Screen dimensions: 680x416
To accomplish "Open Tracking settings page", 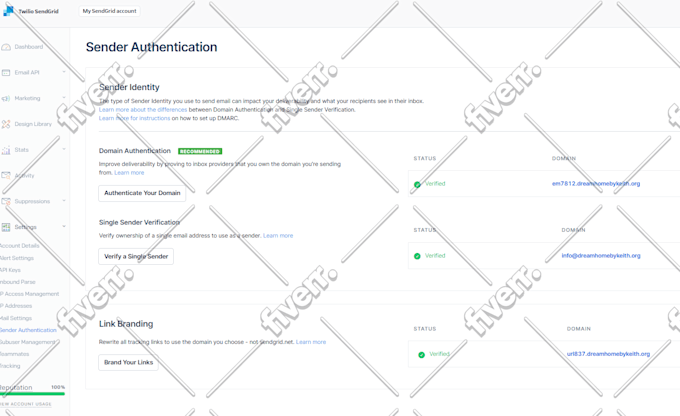I will pyautogui.click(x=10, y=366).
